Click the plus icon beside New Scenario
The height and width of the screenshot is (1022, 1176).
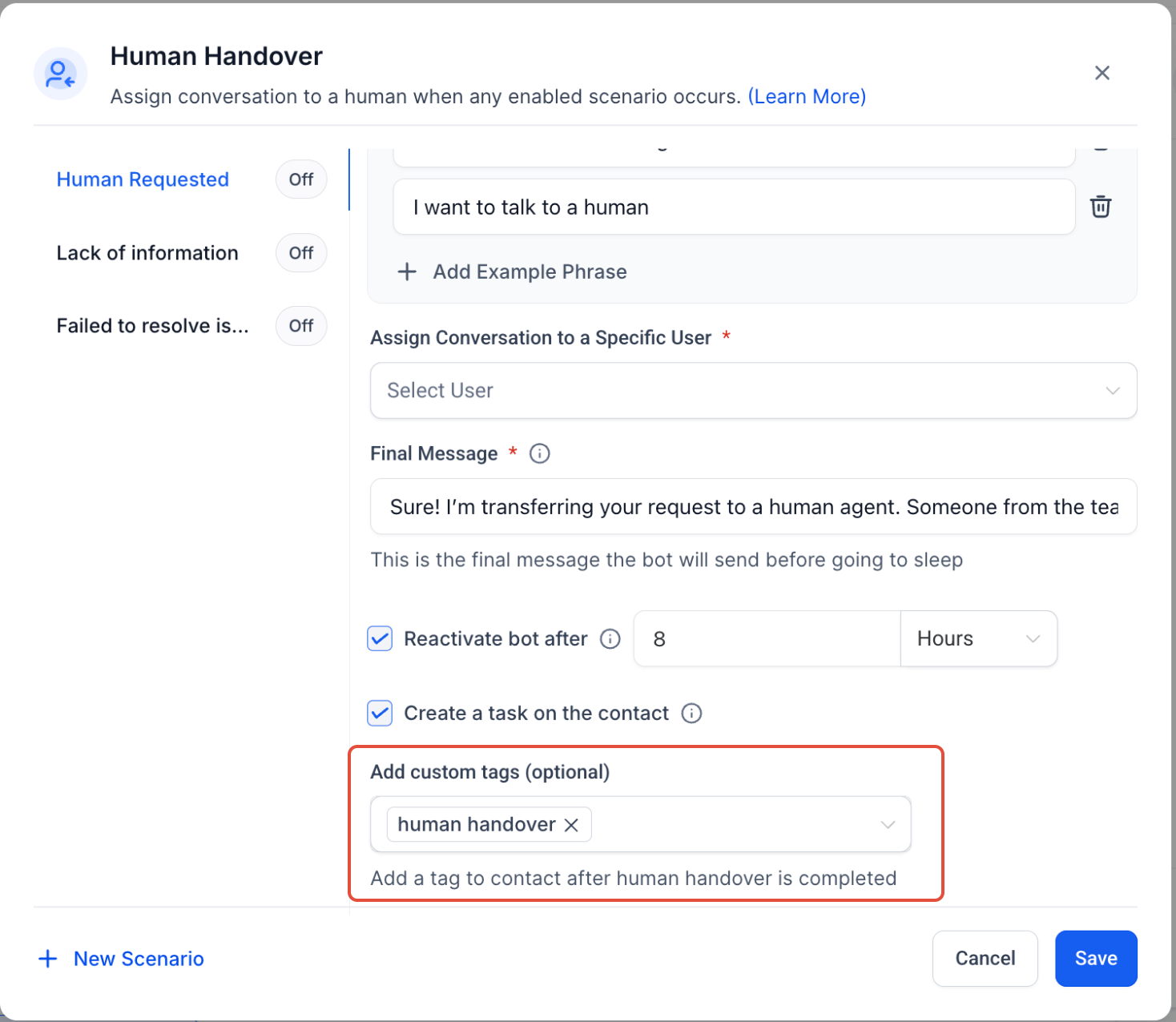point(48,959)
